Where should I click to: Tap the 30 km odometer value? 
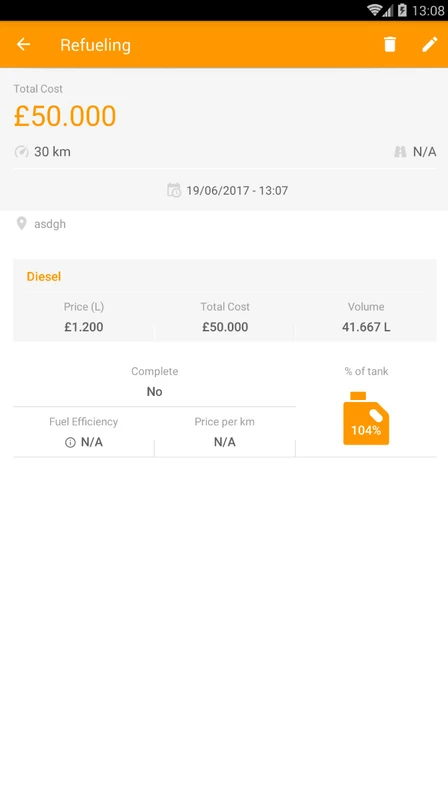(x=52, y=152)
